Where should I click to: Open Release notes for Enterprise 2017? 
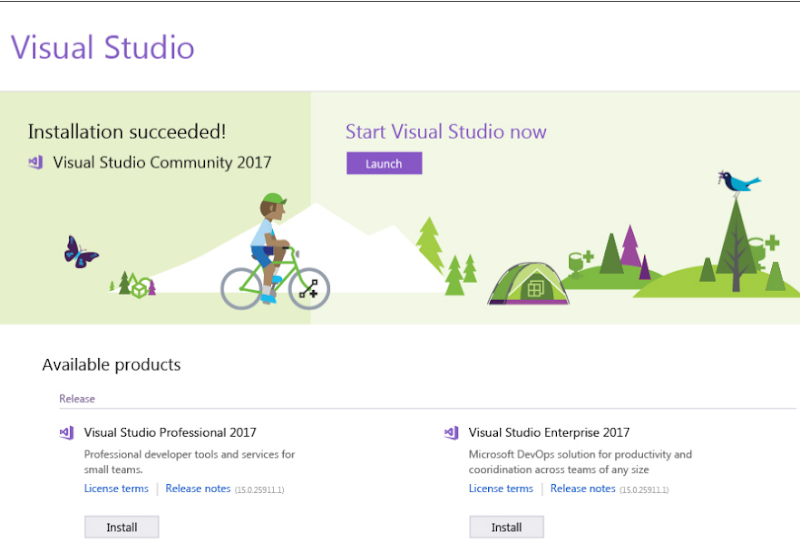(x=583, y=488)
